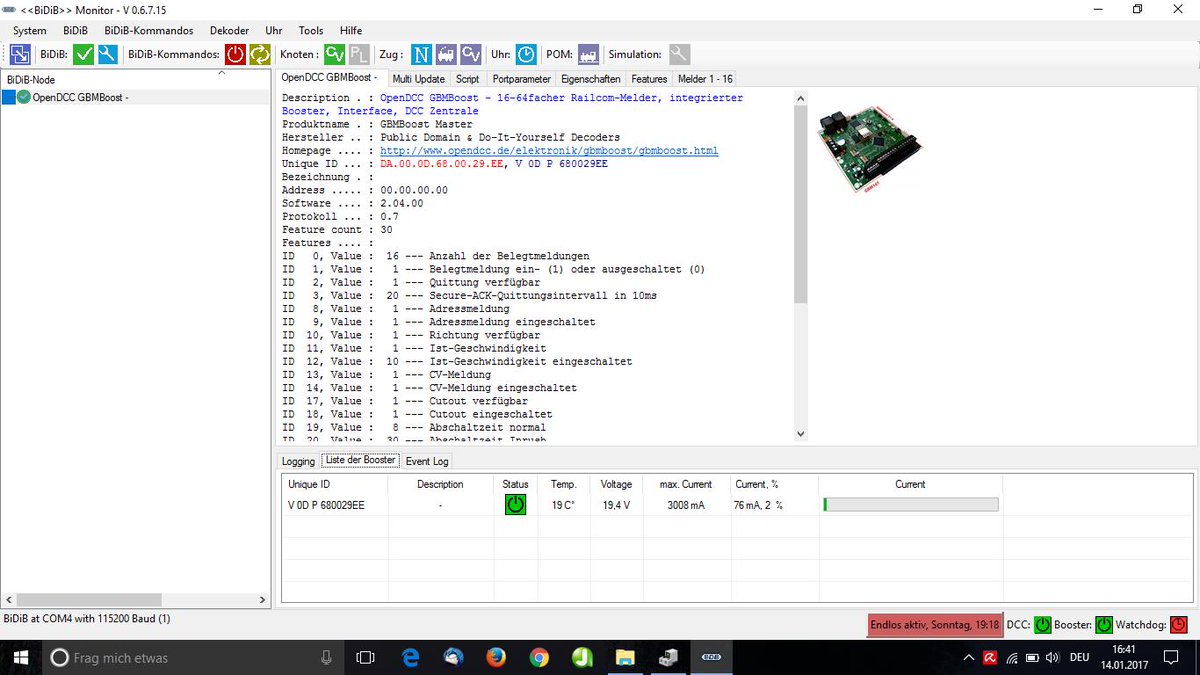1200x675 pixels.
Task: Click the grayed Knoten PL icon
Action: click(x=358, y=55)
